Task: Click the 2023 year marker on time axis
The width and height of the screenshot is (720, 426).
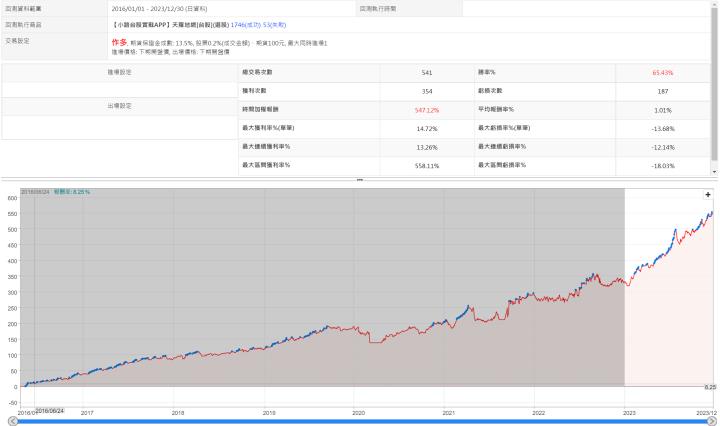Action: pos(630,411)
